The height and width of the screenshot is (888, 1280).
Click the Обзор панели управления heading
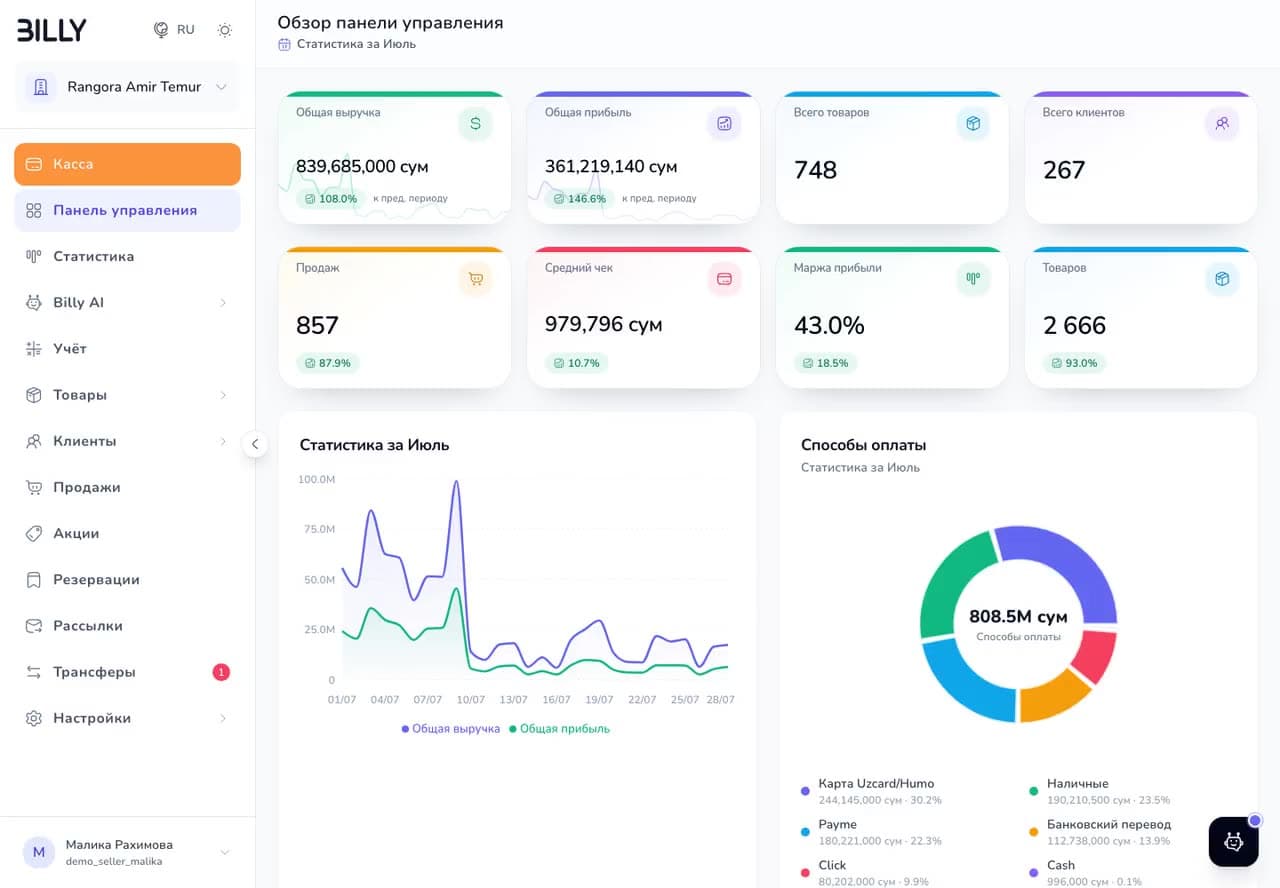point(390,22)
